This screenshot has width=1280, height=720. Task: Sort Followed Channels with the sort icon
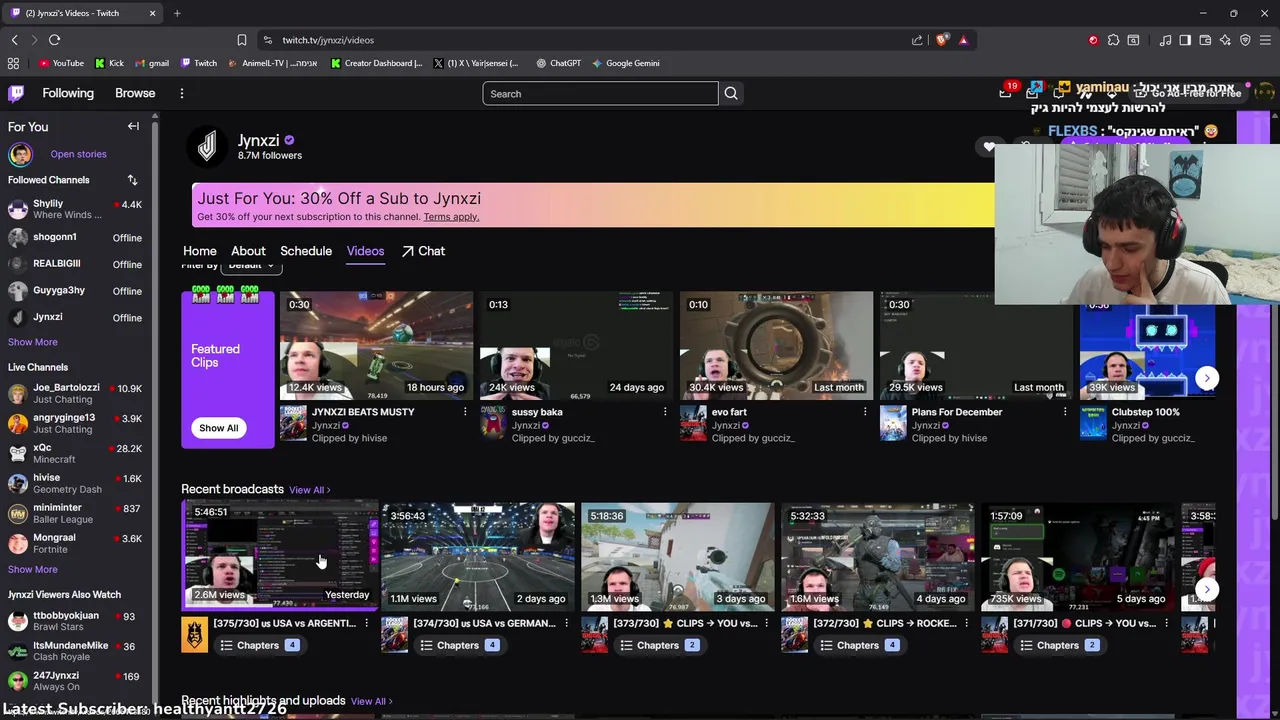(132, 180)
